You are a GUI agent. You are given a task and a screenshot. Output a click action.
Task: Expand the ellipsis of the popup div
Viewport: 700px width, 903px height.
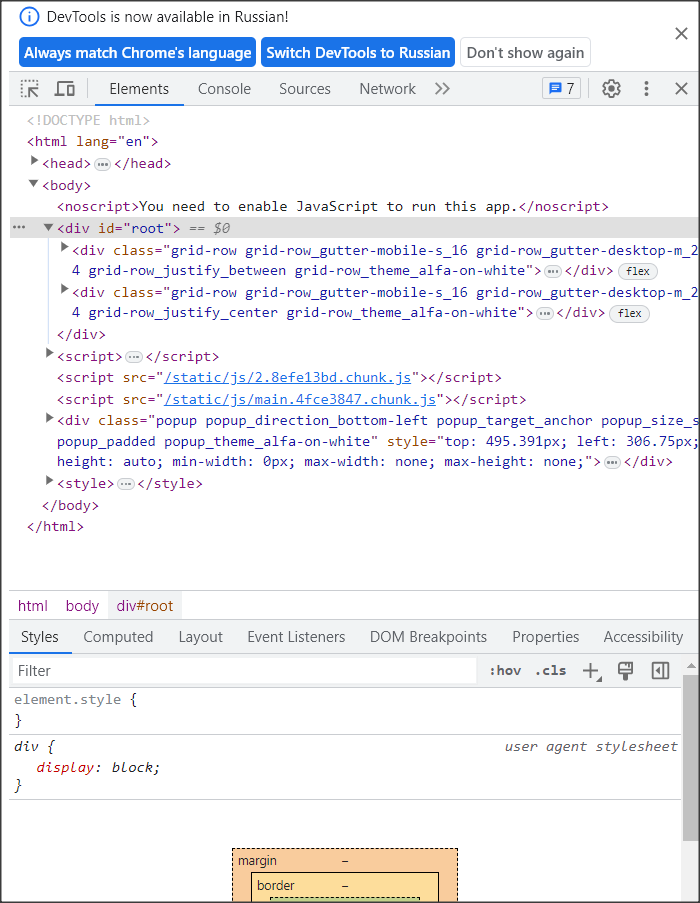coord(612,462)
